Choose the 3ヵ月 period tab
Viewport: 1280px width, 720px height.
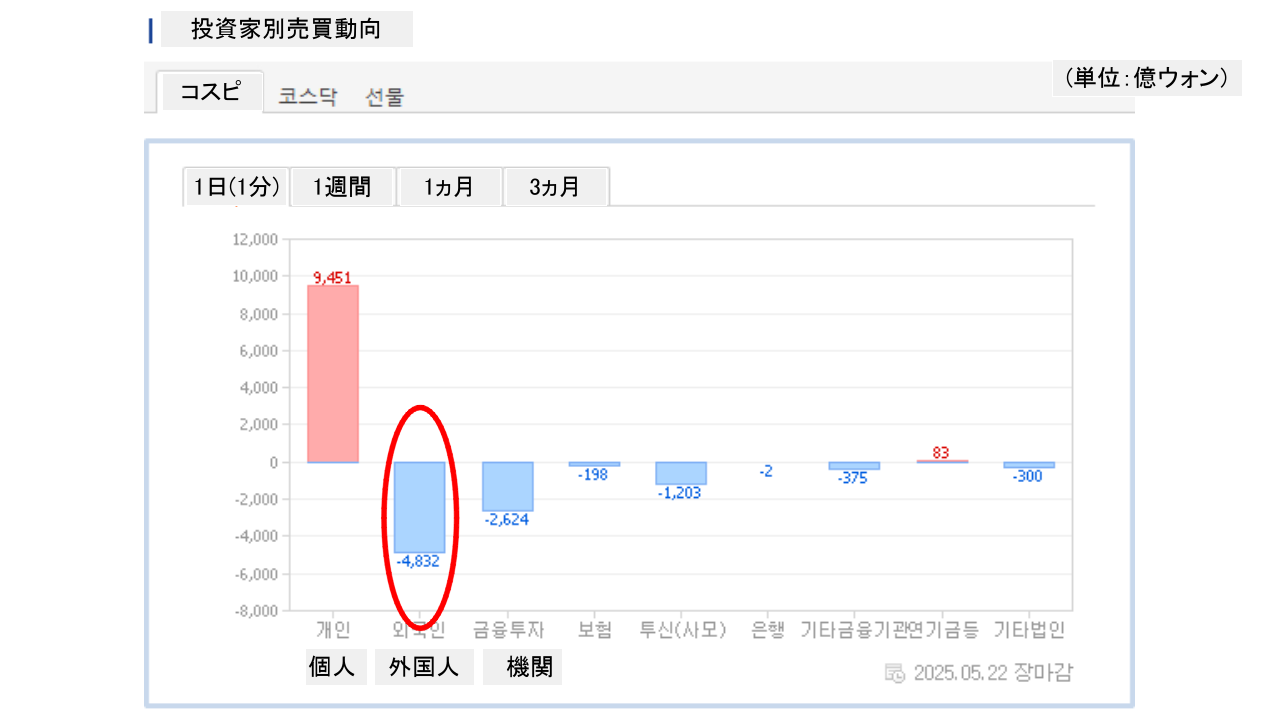click(x=555, y=187)
